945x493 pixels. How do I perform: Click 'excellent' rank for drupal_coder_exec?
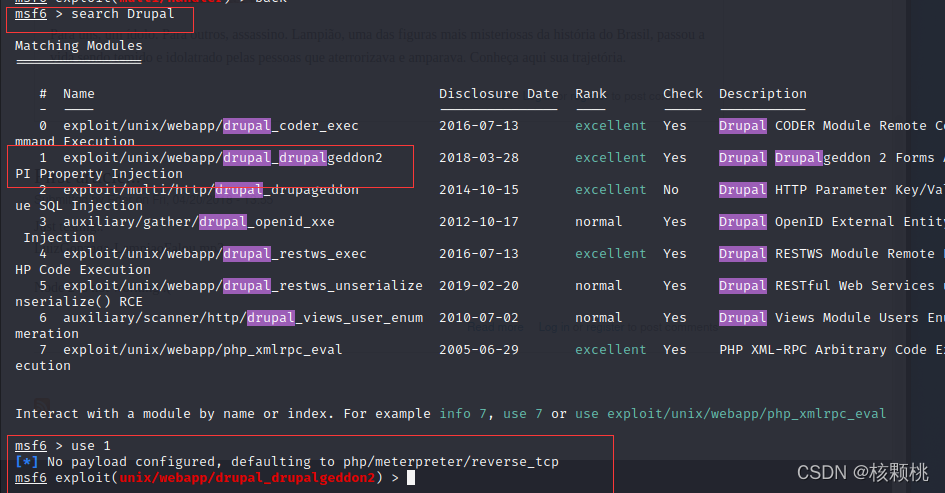coord(611,126)
